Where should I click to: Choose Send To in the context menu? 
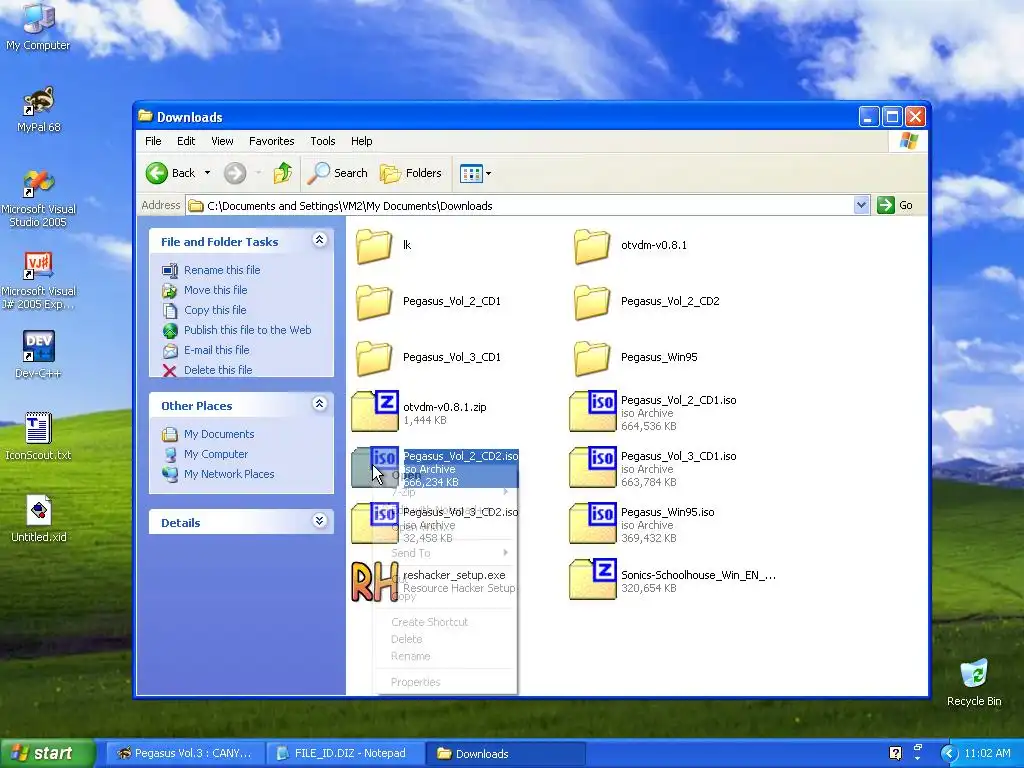pos(445,553)
